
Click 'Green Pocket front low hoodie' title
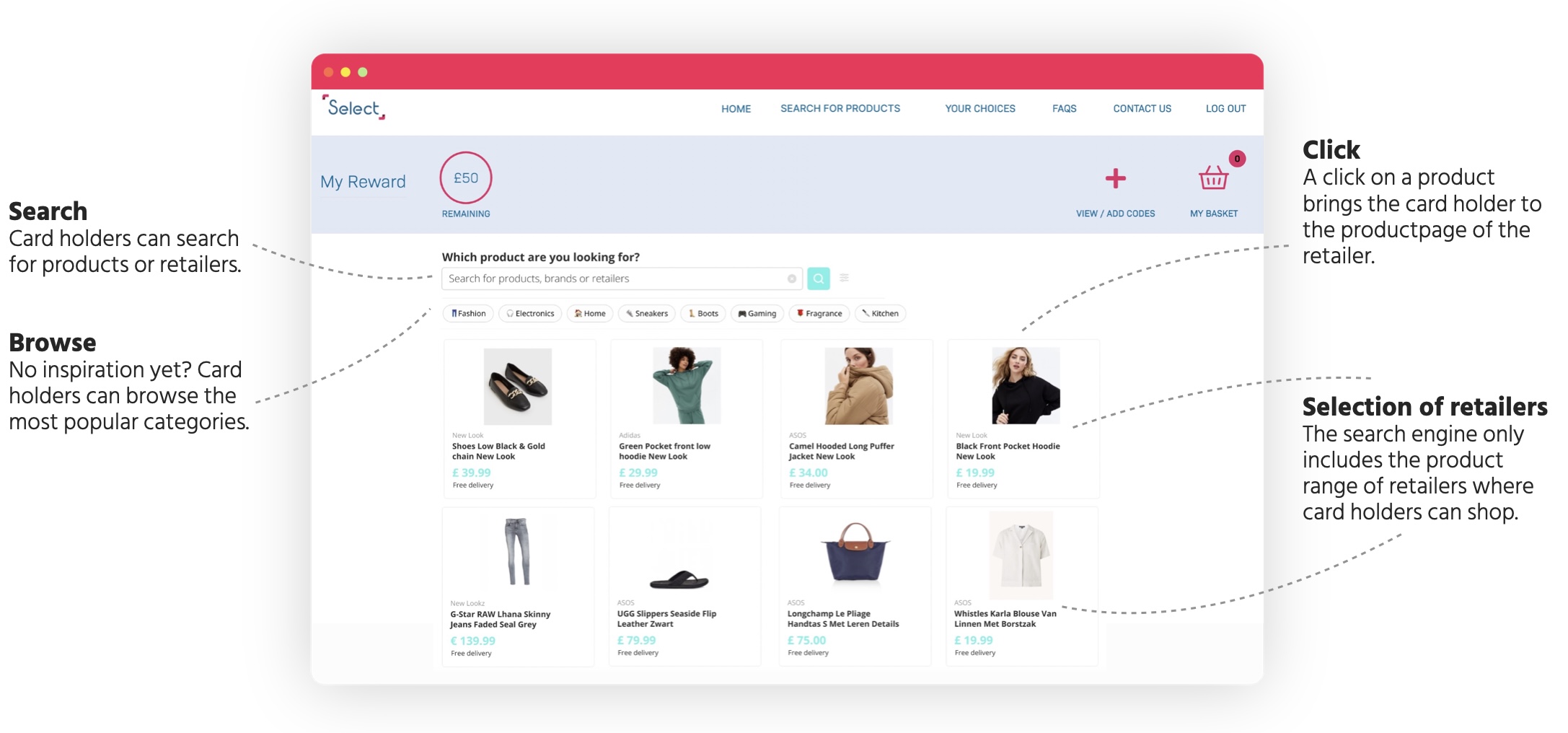(664, 452)
